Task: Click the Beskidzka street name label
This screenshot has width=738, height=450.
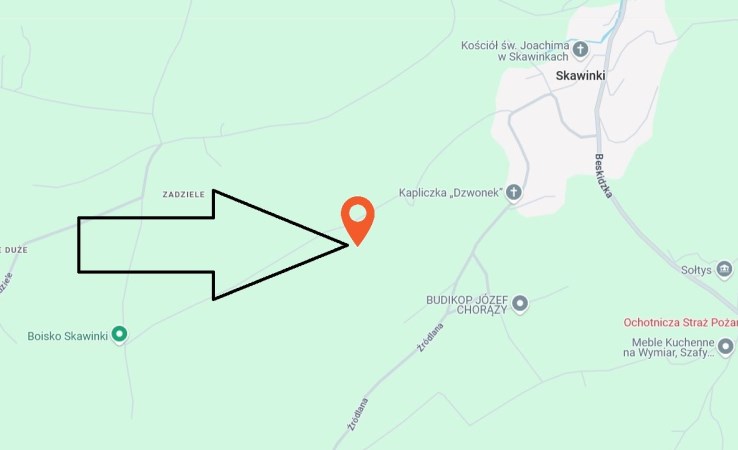Action: [x=603, y=176]
